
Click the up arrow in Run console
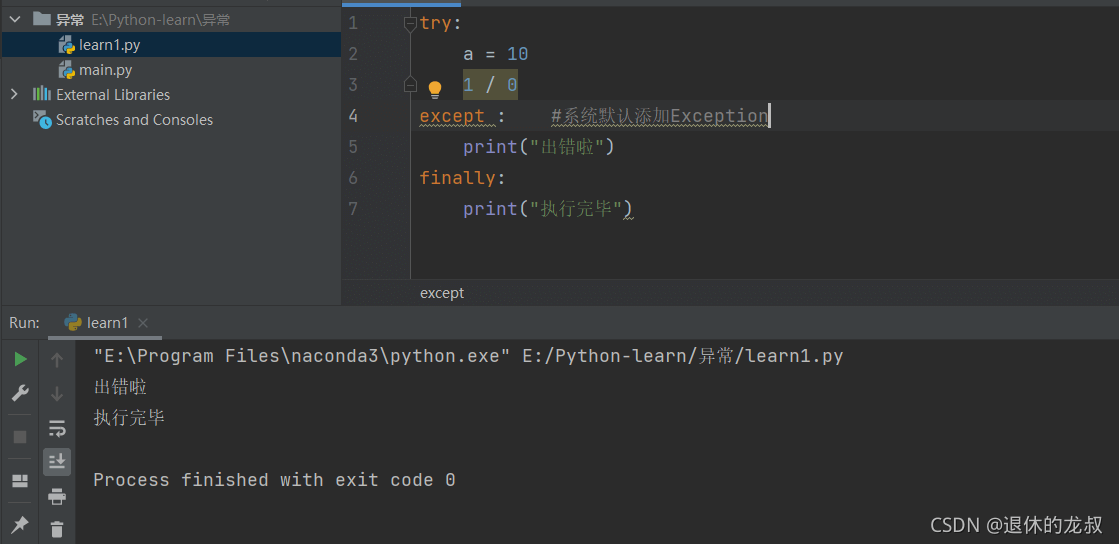(x=57, y=360)
